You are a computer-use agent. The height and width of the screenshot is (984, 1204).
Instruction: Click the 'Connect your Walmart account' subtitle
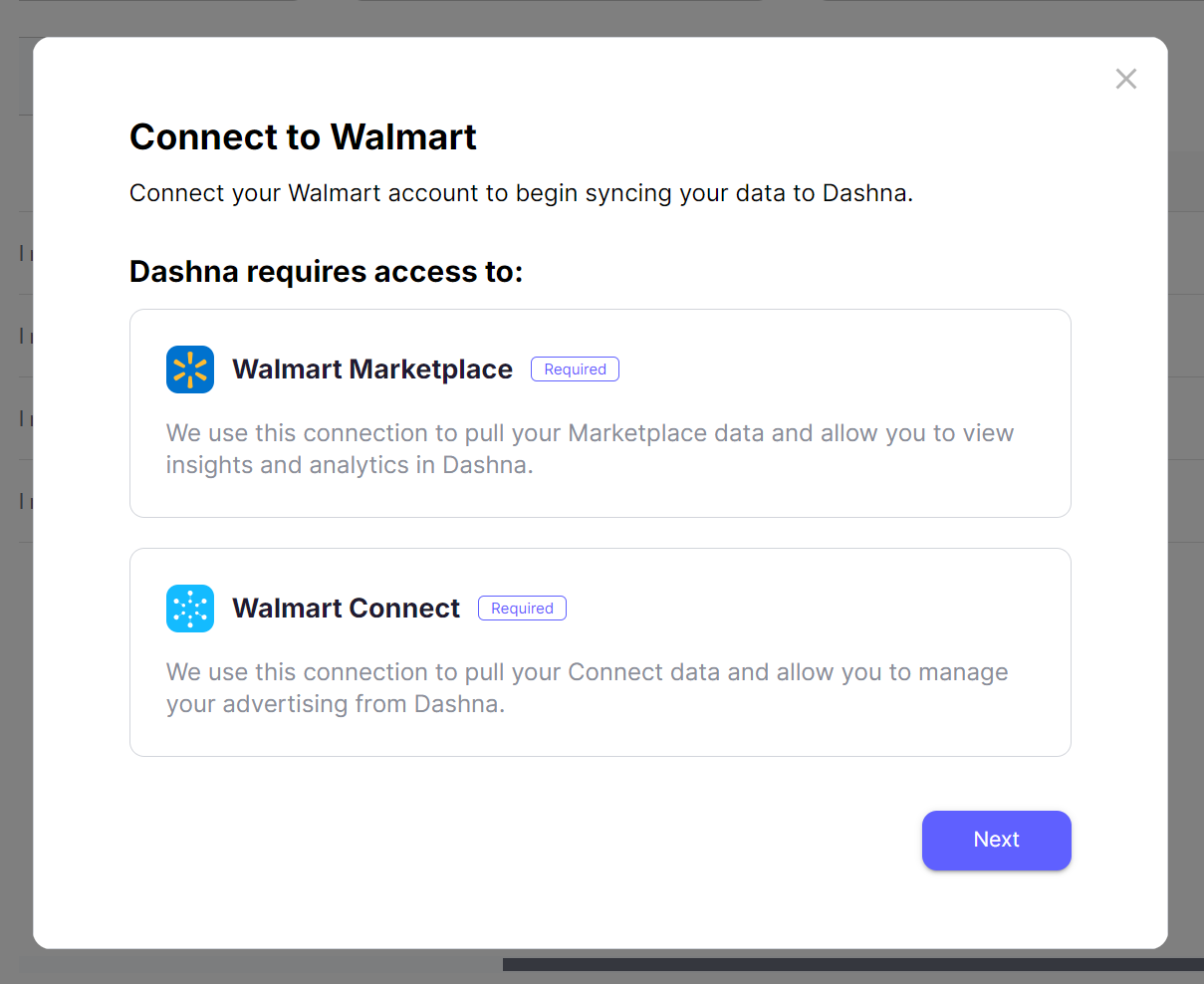click(521, 193)
